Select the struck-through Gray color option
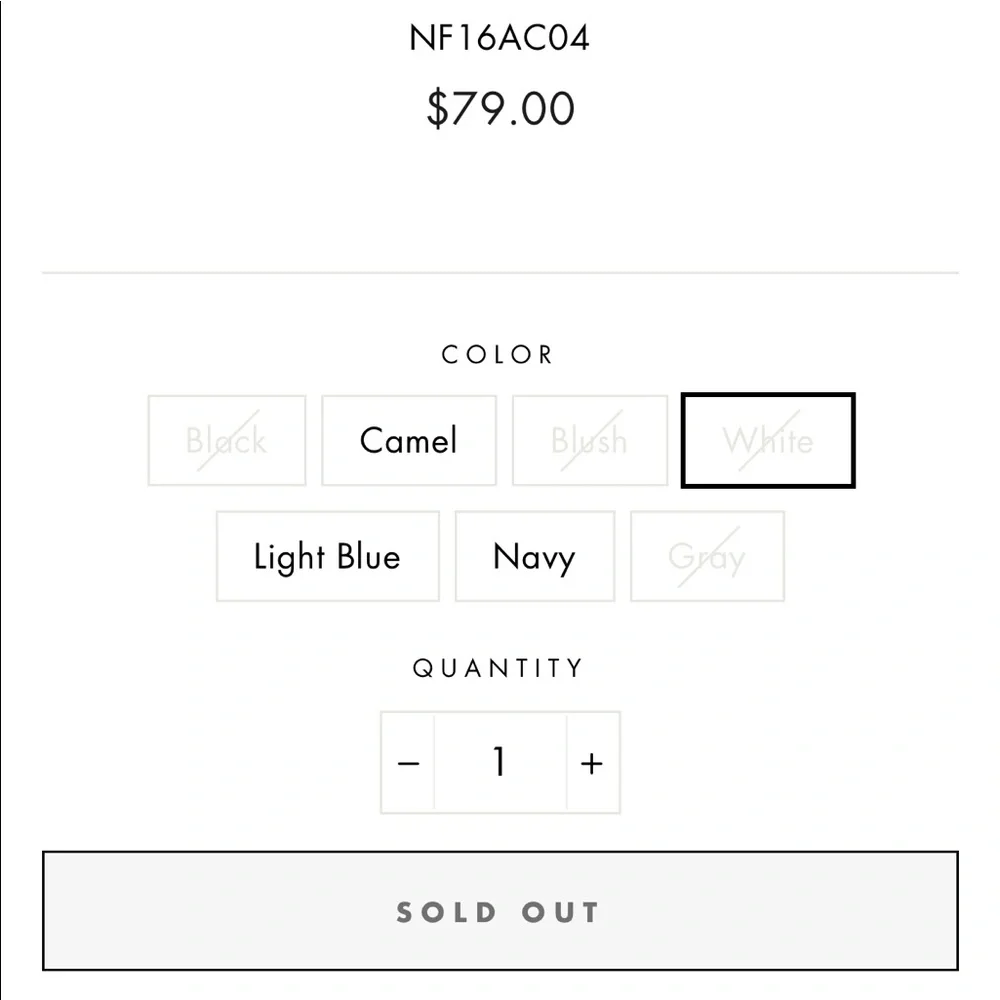Screen dimensions: 1000x1000 pyautogui.click(x=707, y=557)
